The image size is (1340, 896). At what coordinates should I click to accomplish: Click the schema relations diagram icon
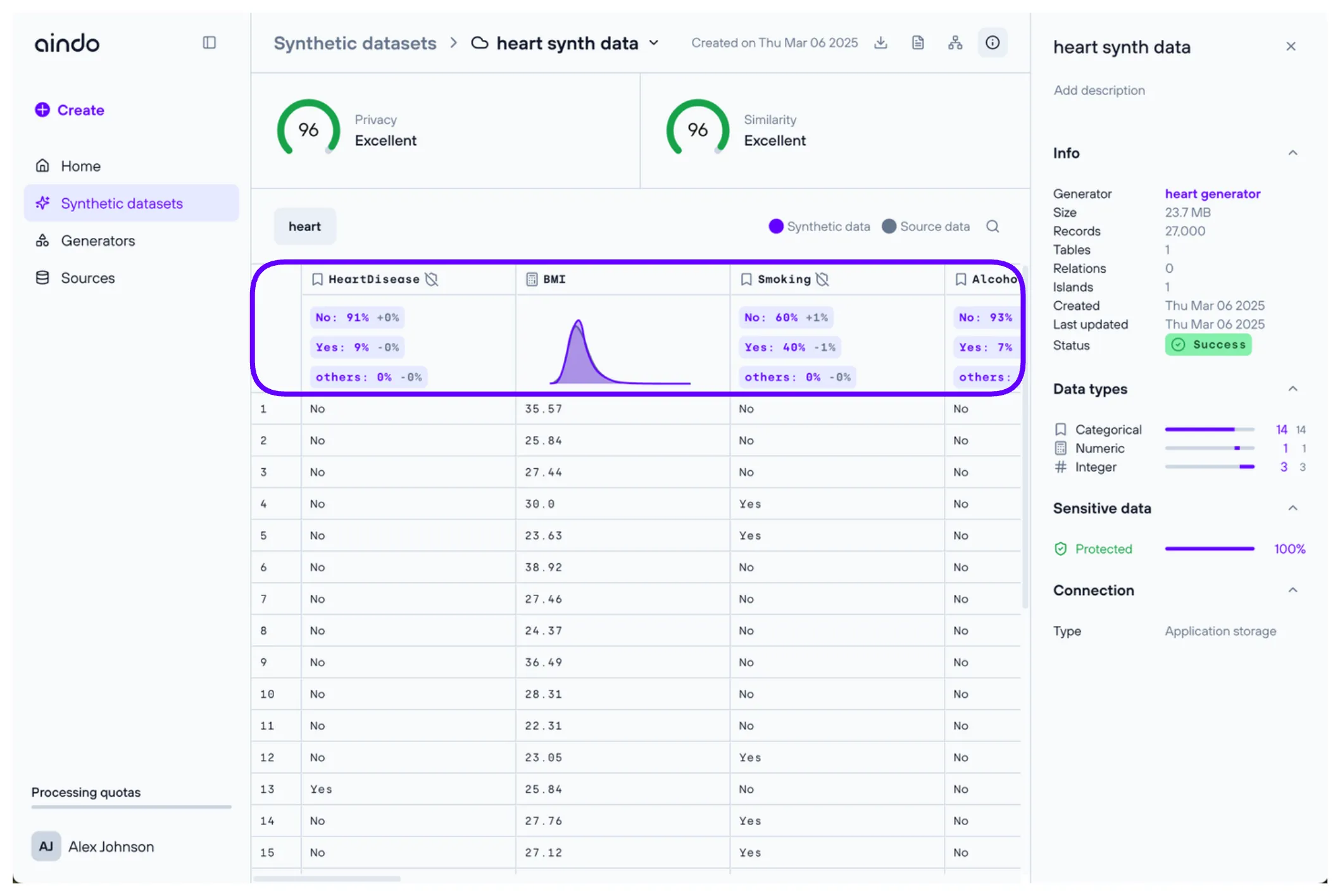click(x=955, y=43)
